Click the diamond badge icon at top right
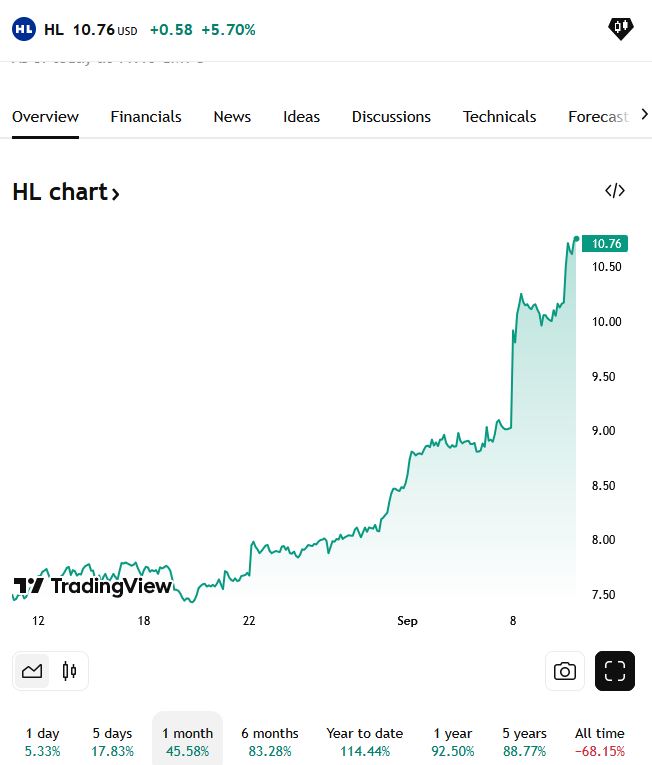The image size is (652, 765). (620, 29)
